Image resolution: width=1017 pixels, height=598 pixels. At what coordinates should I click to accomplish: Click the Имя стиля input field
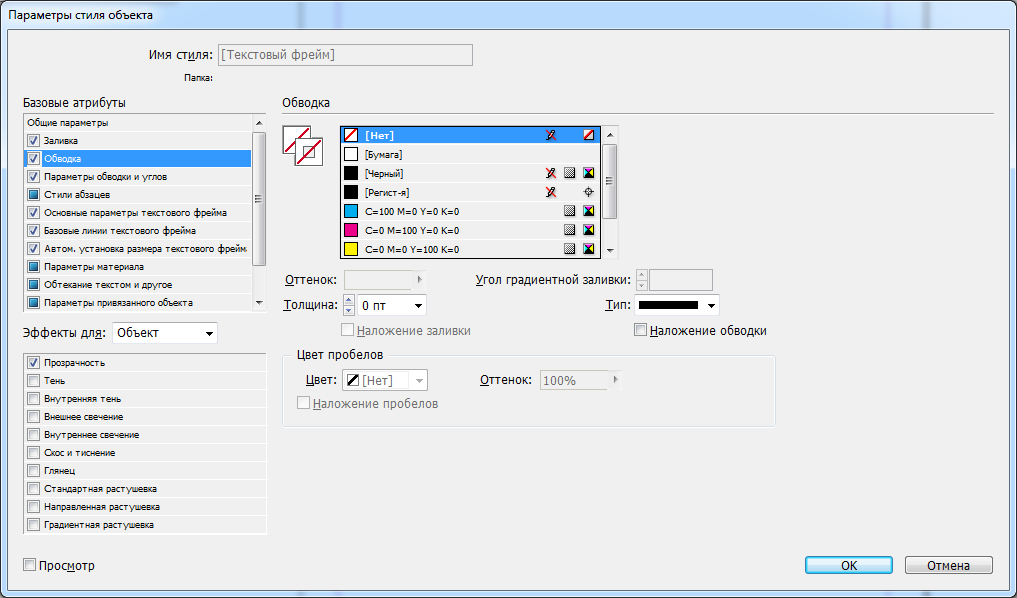345,55
